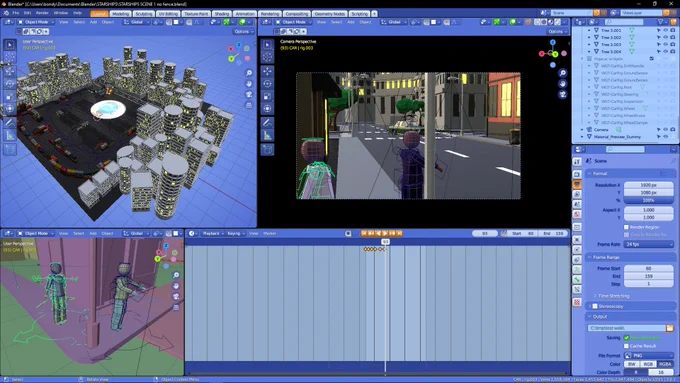Click pan hand icon in camera viewport
Image resolution: width=680 pixels, height=383 pixels.
(x=562, y=84)
